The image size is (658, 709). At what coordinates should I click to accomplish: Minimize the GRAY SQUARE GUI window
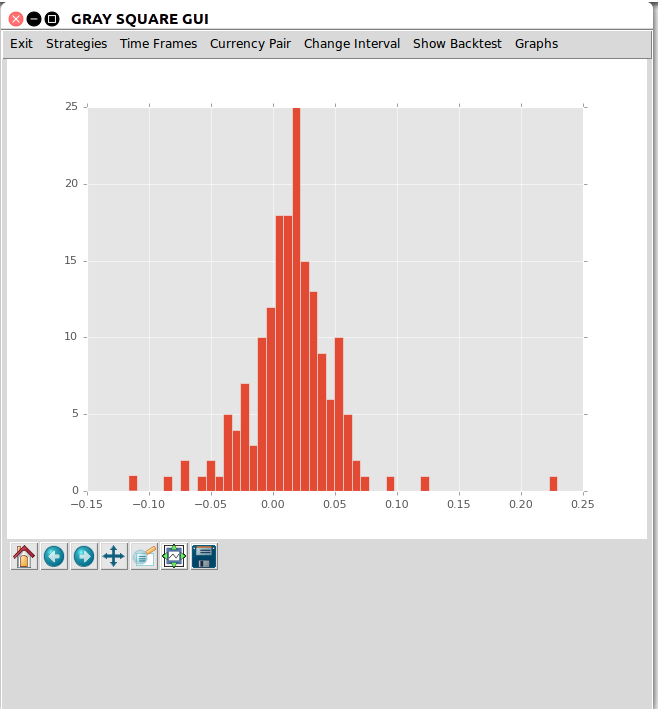point(34,19)
